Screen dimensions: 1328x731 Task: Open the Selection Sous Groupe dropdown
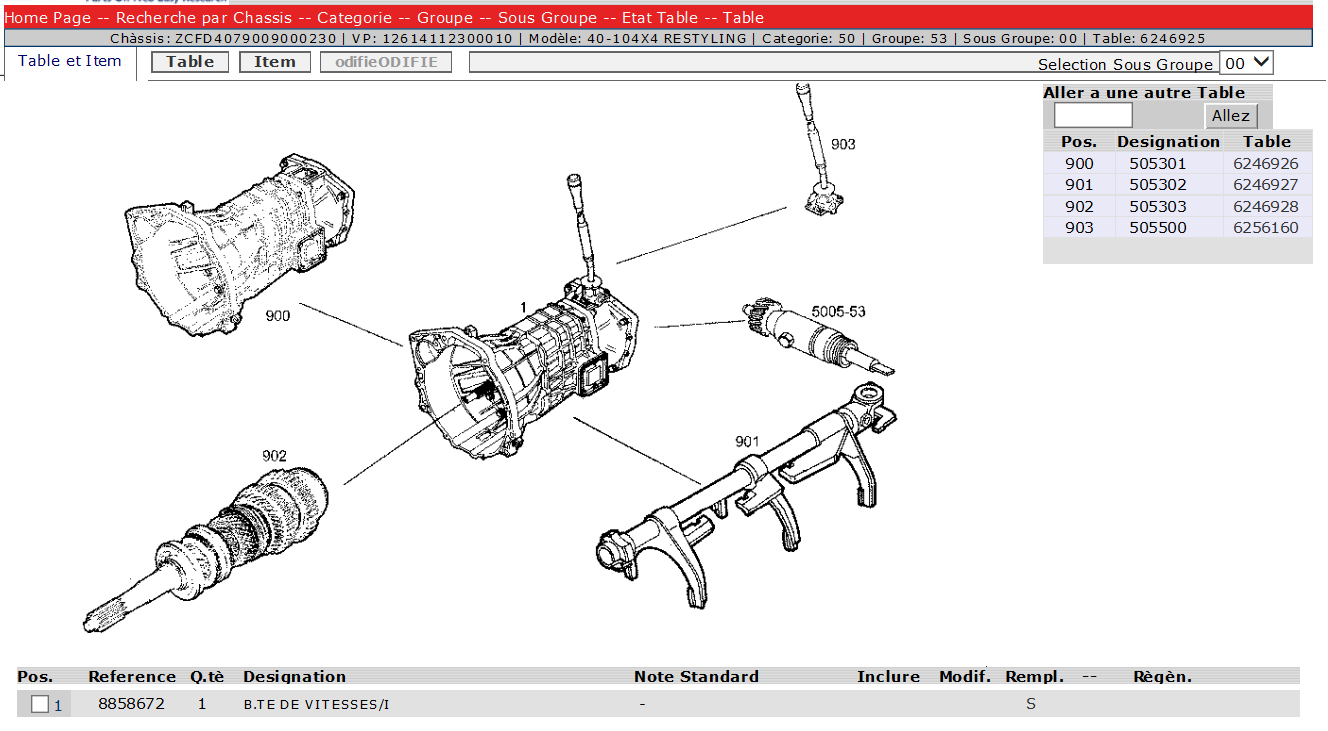click(1247, 63)
